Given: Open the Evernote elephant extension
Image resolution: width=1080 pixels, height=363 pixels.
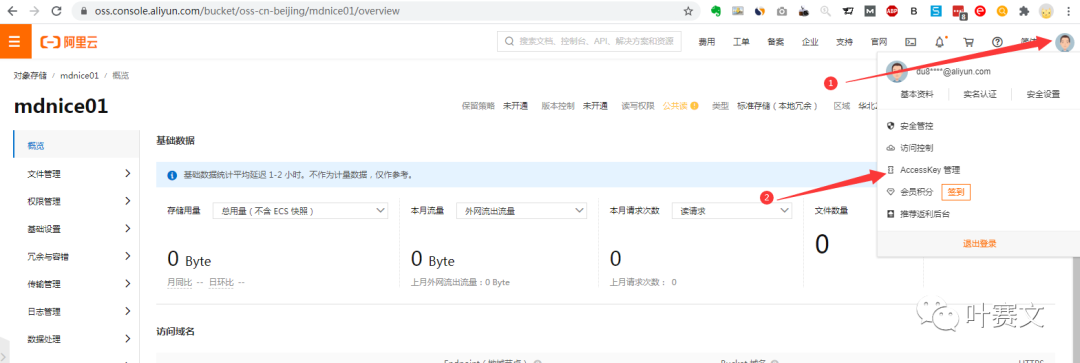Looking at the screenshot, I should pyautogui.click(x=716, y=11).
